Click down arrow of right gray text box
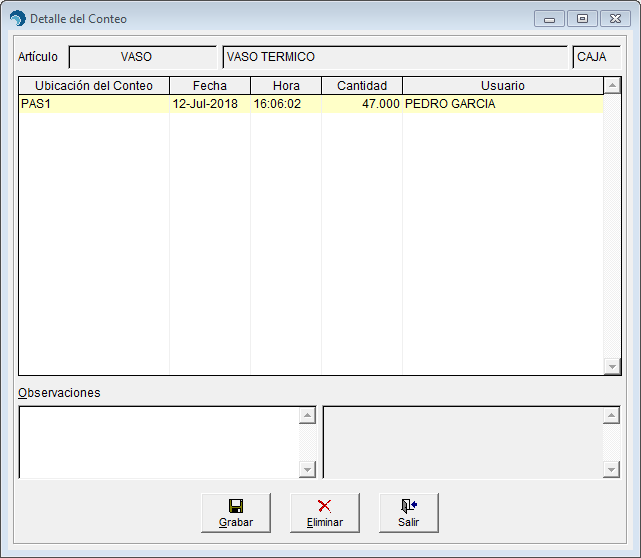The width and height of the screenshot is (641, 558). tap(611, 469)
